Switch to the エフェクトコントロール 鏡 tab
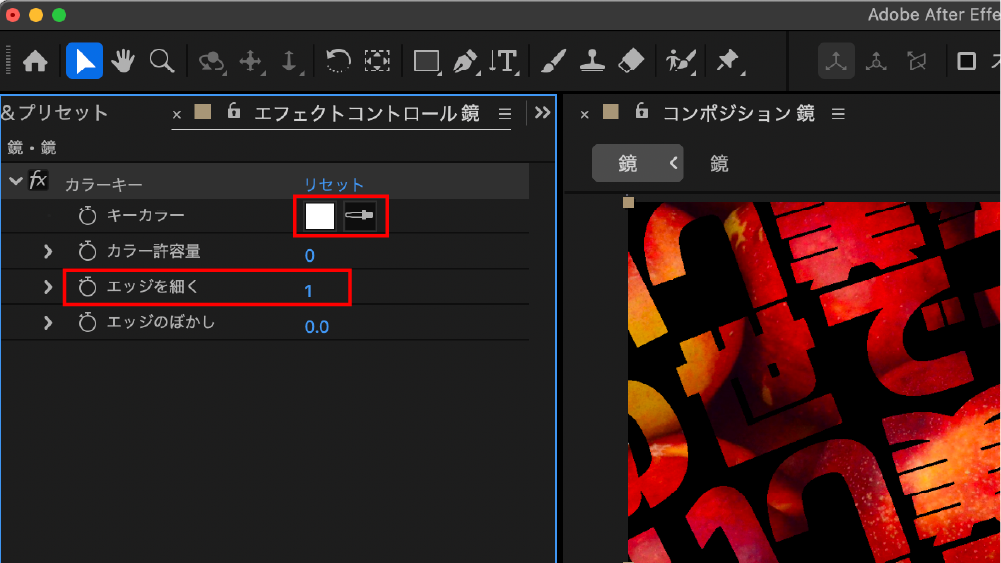Viewport: 1001px width, 563px height. 366,114
